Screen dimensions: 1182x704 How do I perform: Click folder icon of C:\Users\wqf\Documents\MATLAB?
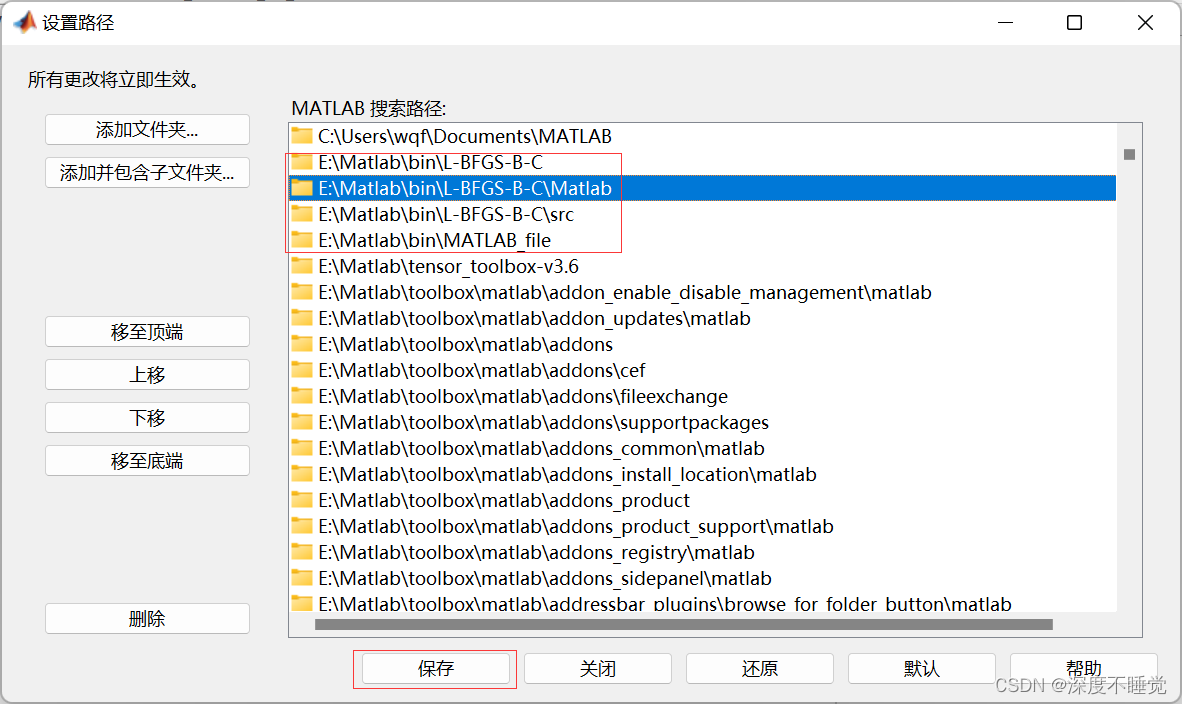302,136
